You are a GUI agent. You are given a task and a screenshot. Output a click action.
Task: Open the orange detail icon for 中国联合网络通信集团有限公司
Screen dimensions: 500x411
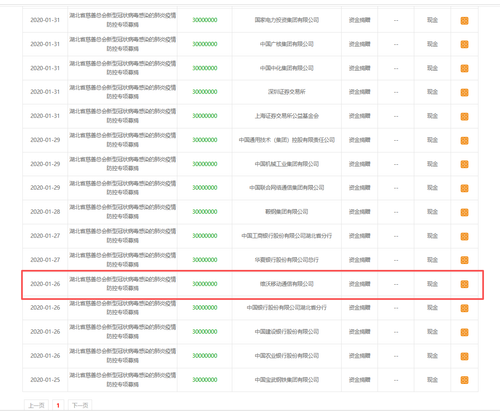(464, 188)
